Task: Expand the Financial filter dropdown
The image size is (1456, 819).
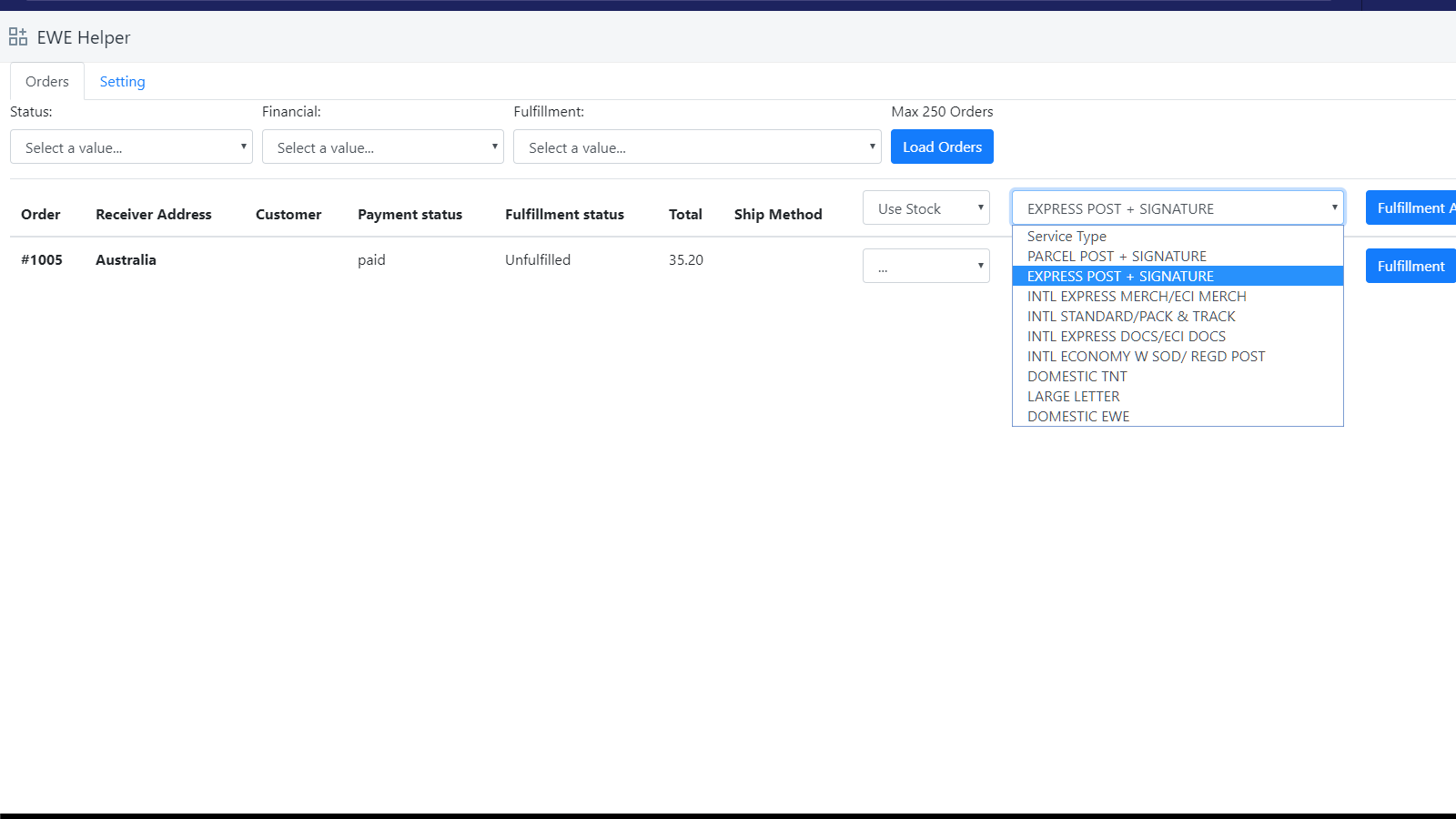Action: 383,147
